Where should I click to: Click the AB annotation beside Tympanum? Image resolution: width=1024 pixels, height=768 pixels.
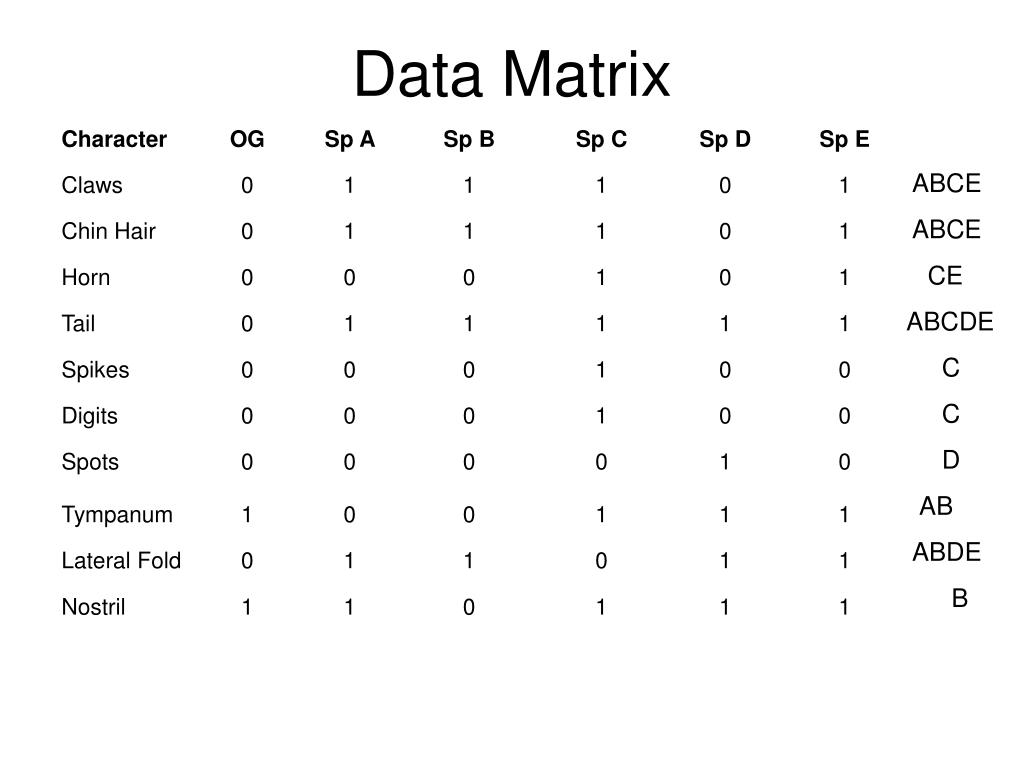[936, 506]
